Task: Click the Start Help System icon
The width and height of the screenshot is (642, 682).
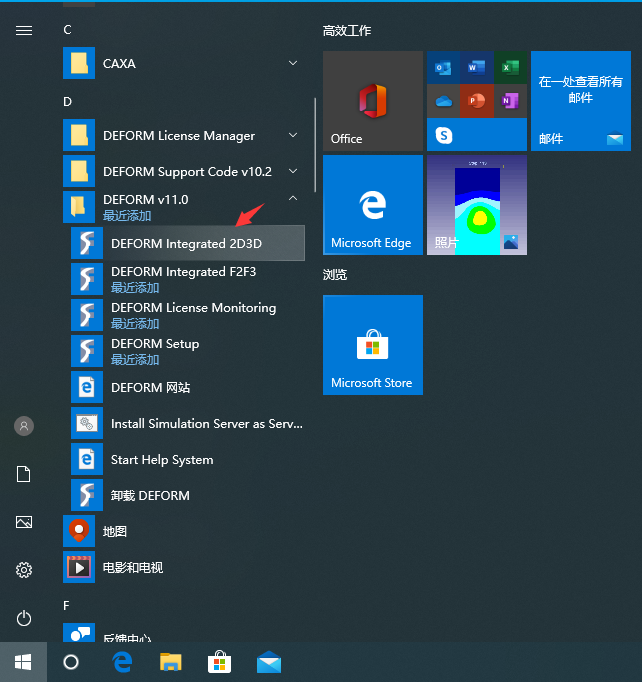Action: tap(87, 459)
